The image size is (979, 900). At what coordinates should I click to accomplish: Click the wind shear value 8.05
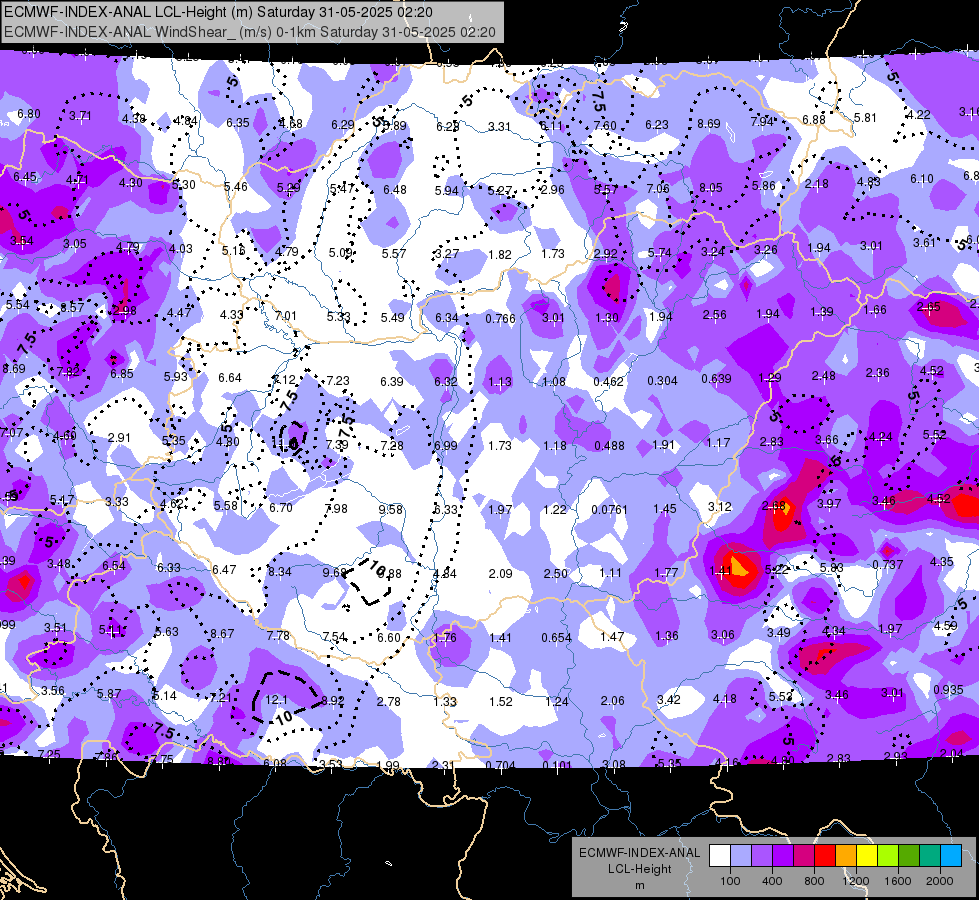[x=711, y=187]
